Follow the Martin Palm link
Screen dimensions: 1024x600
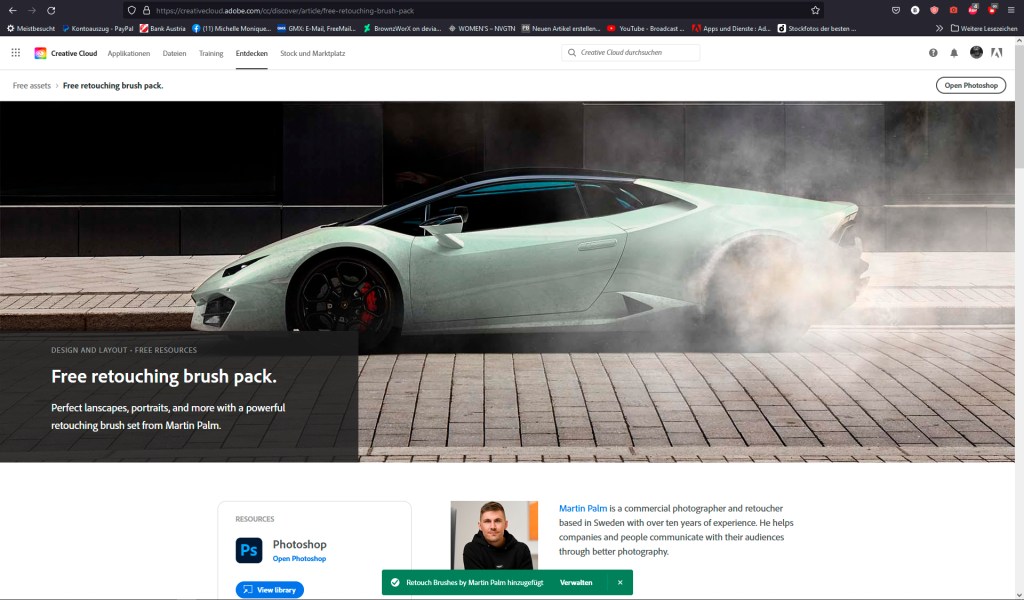click(x=582, y=509)
